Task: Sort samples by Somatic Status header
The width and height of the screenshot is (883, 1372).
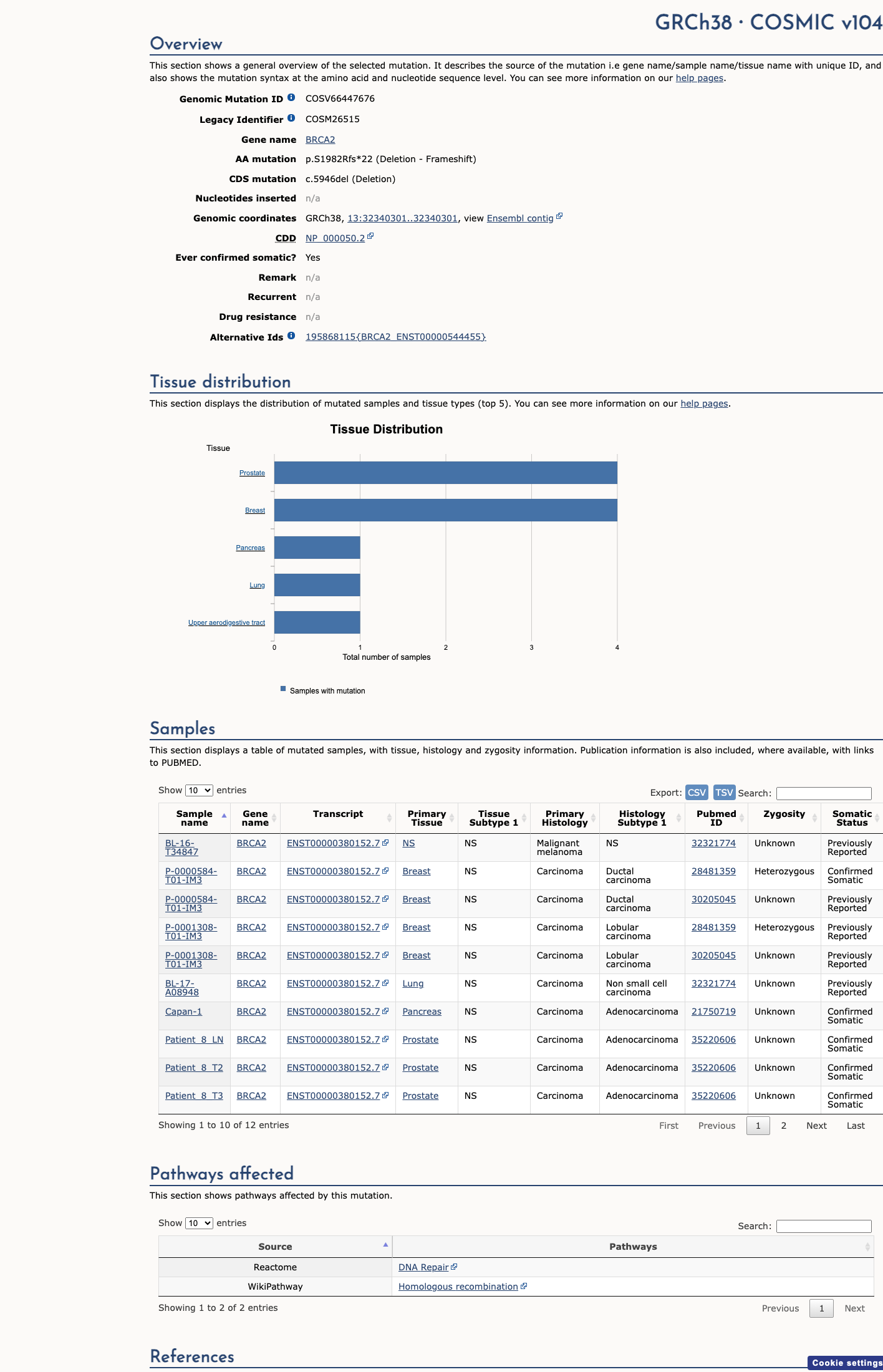Action: (x=852, y=818)
